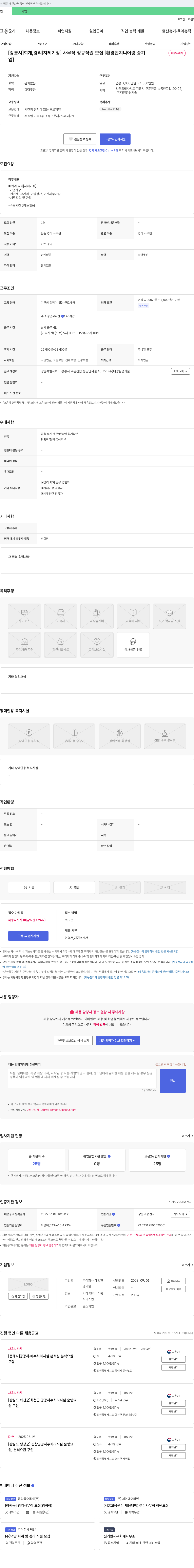Screen dimensions: 194x1568
Task: Click the 관심정보 등록 button
Action: pos(80,139)
